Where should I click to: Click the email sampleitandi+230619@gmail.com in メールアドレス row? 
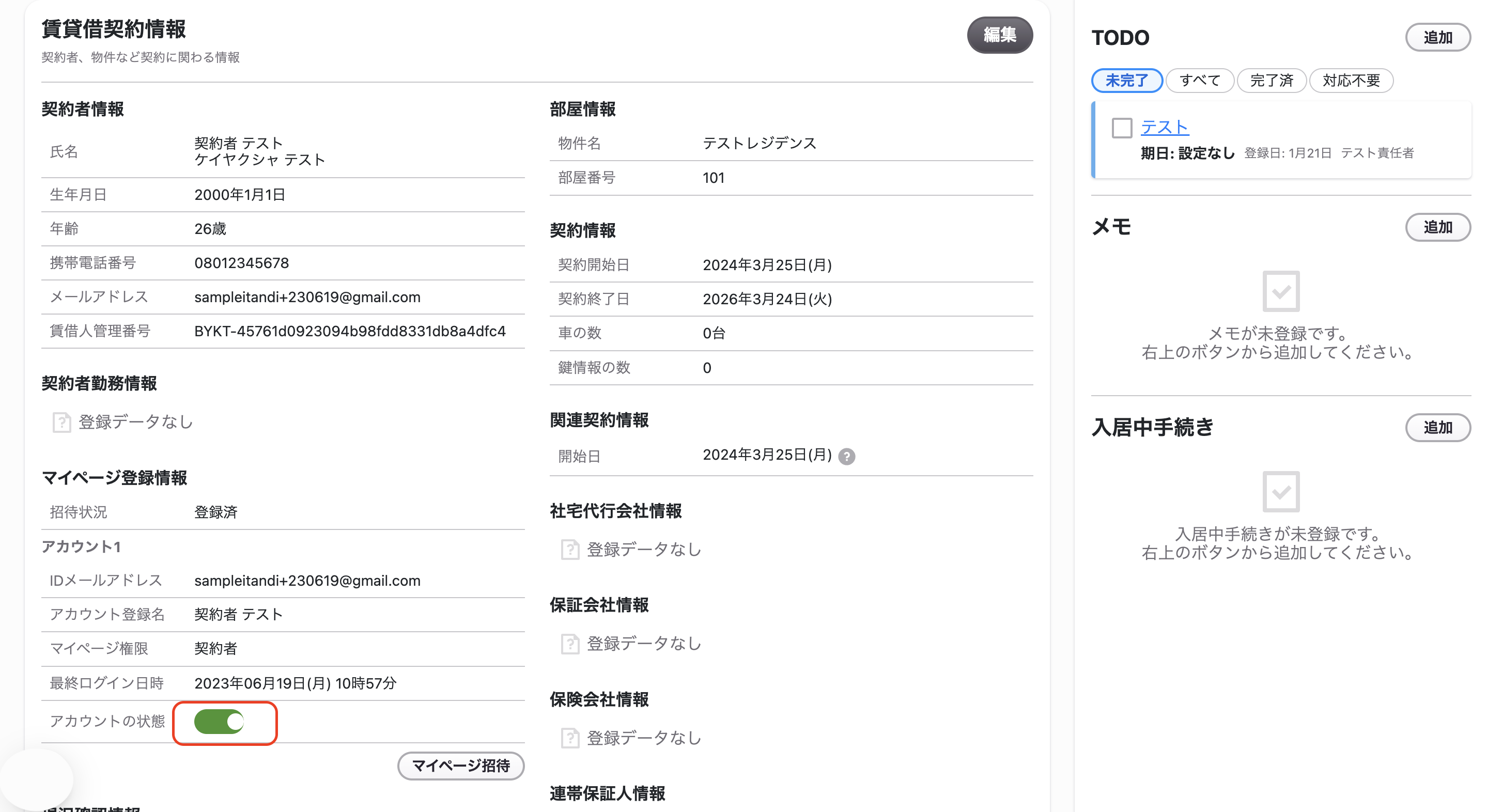307,297
